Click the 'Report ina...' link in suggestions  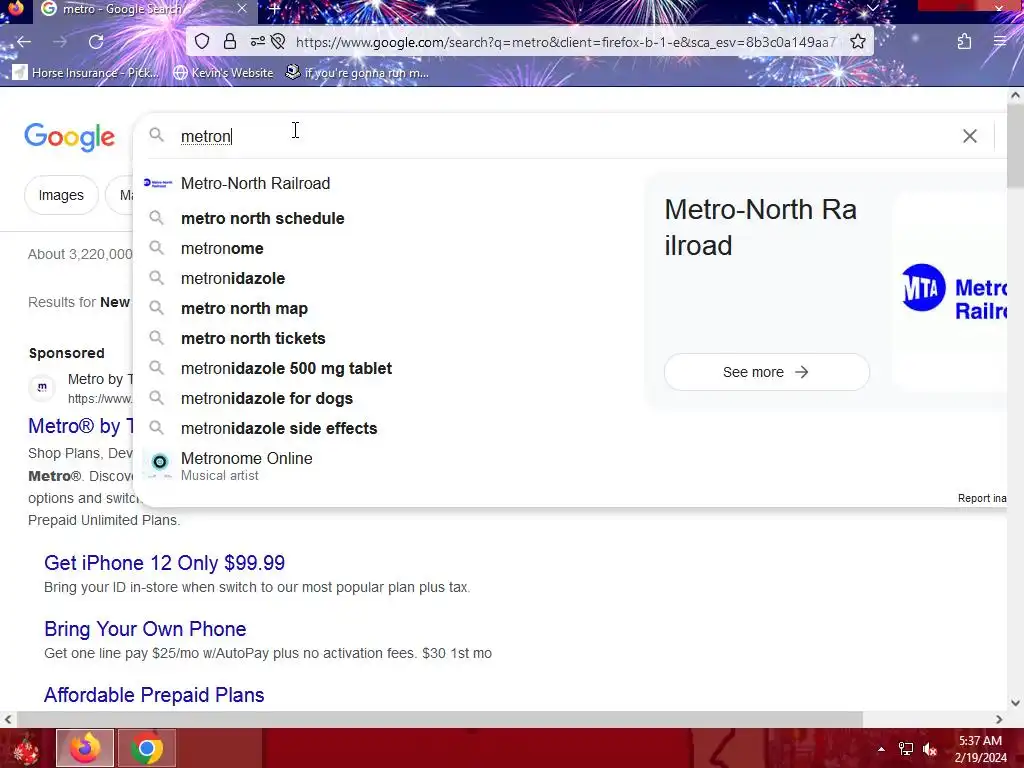click(x=982, y=498)
